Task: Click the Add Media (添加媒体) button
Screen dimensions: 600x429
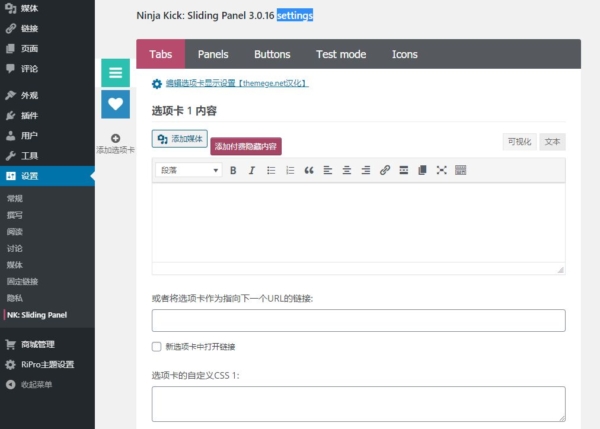Action: click(180, 139)
